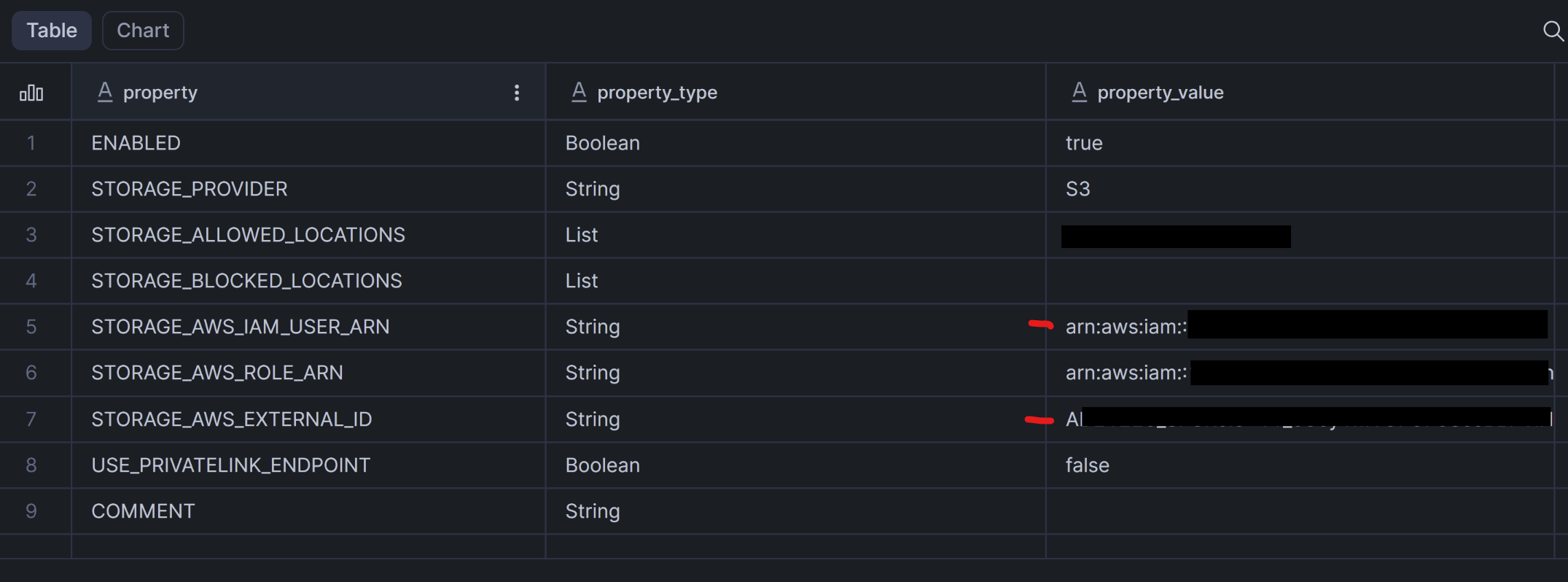Click the property_type column text-type icon
Screen dimensions: 1568x582
coord(579,92)
